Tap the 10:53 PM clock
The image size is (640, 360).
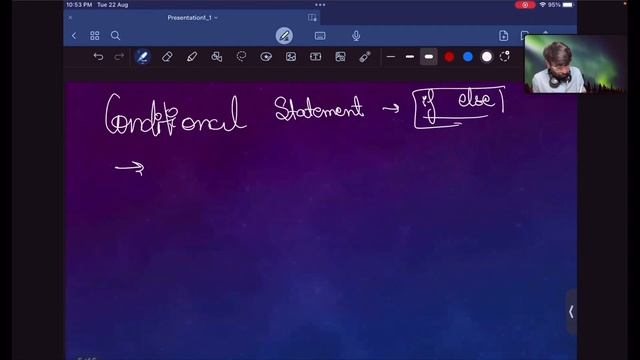click(x=79, y=5)
